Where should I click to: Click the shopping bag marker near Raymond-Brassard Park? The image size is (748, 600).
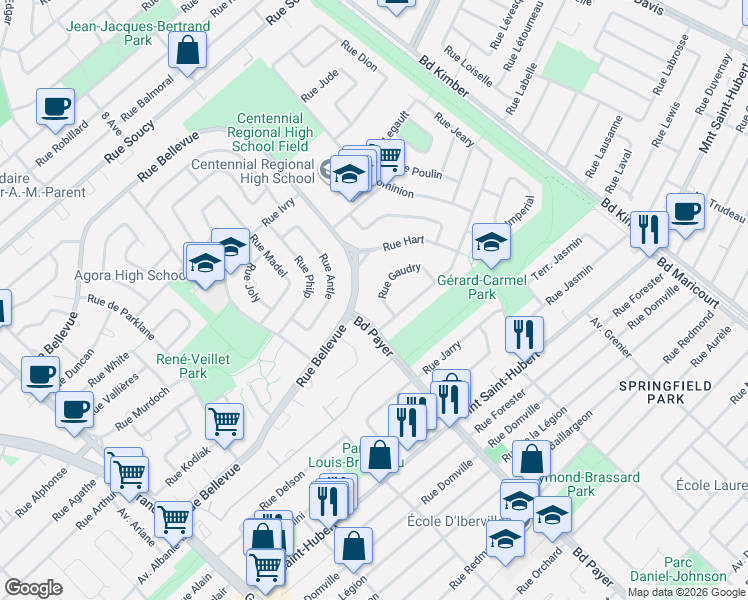click(531, 459)
